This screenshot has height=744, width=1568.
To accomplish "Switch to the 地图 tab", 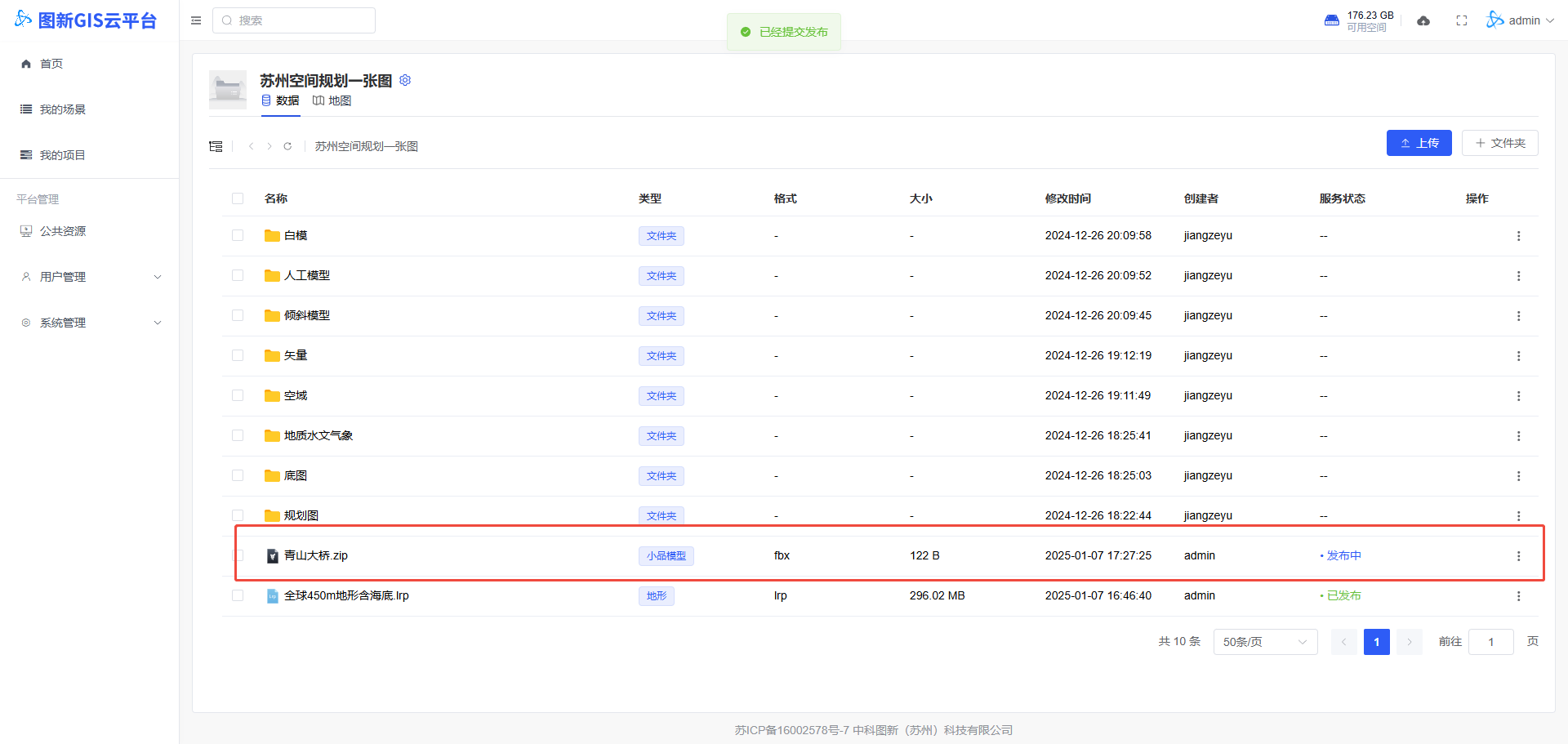I will pyautogui.click(x=332, y=100).
